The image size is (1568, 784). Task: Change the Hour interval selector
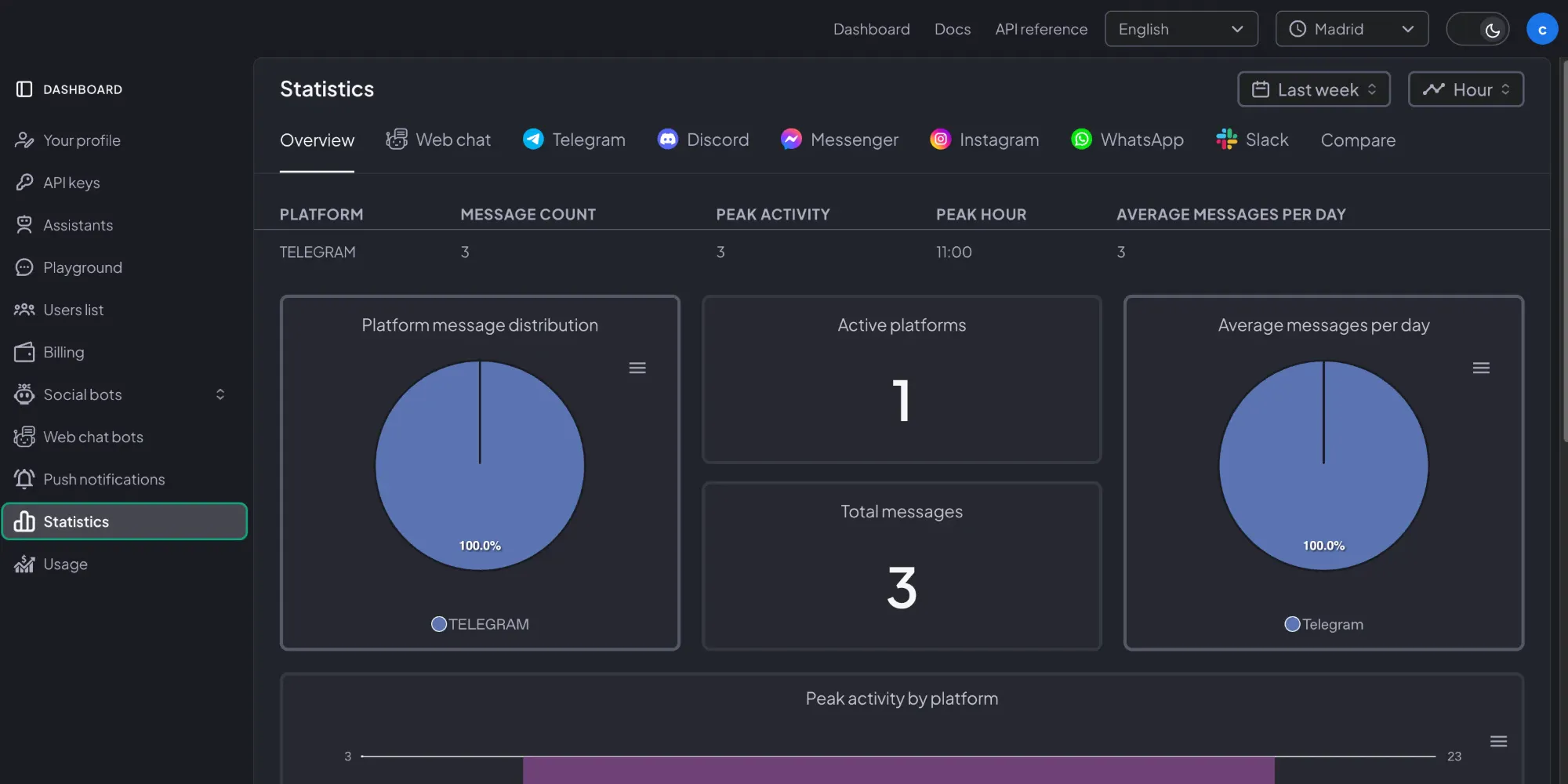pyautogui.click(x=1465, y=89)
